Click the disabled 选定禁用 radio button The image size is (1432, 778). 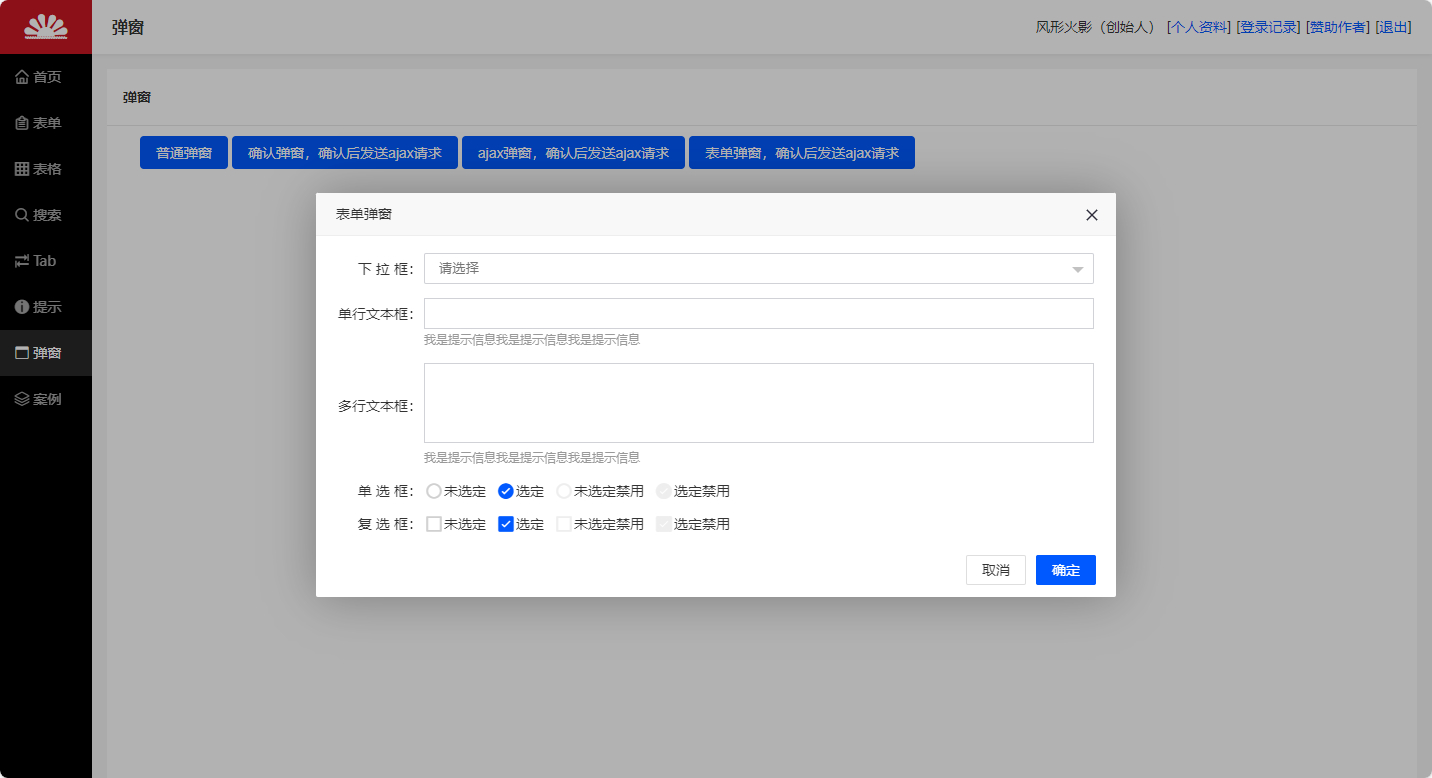point(664,491)
